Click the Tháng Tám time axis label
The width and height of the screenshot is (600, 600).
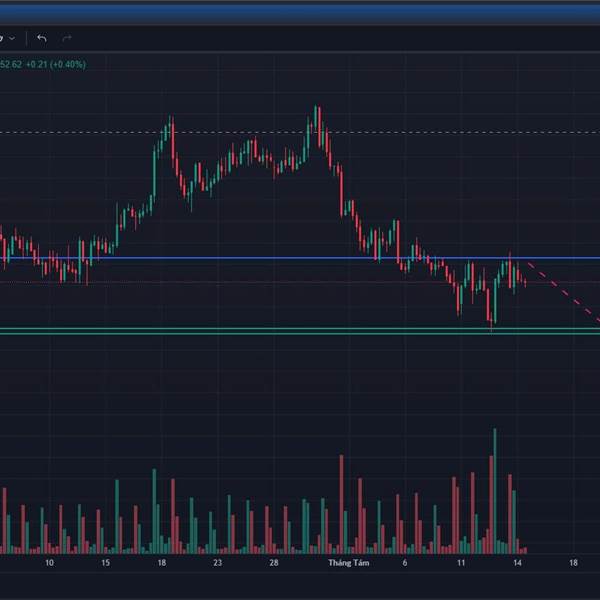tap(349, 562)
